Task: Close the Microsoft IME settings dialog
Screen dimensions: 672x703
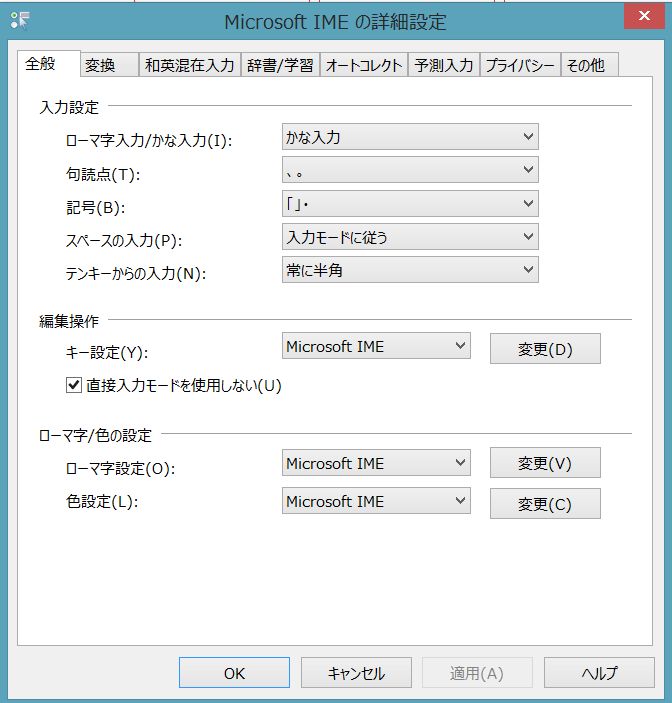Action: 644,16
